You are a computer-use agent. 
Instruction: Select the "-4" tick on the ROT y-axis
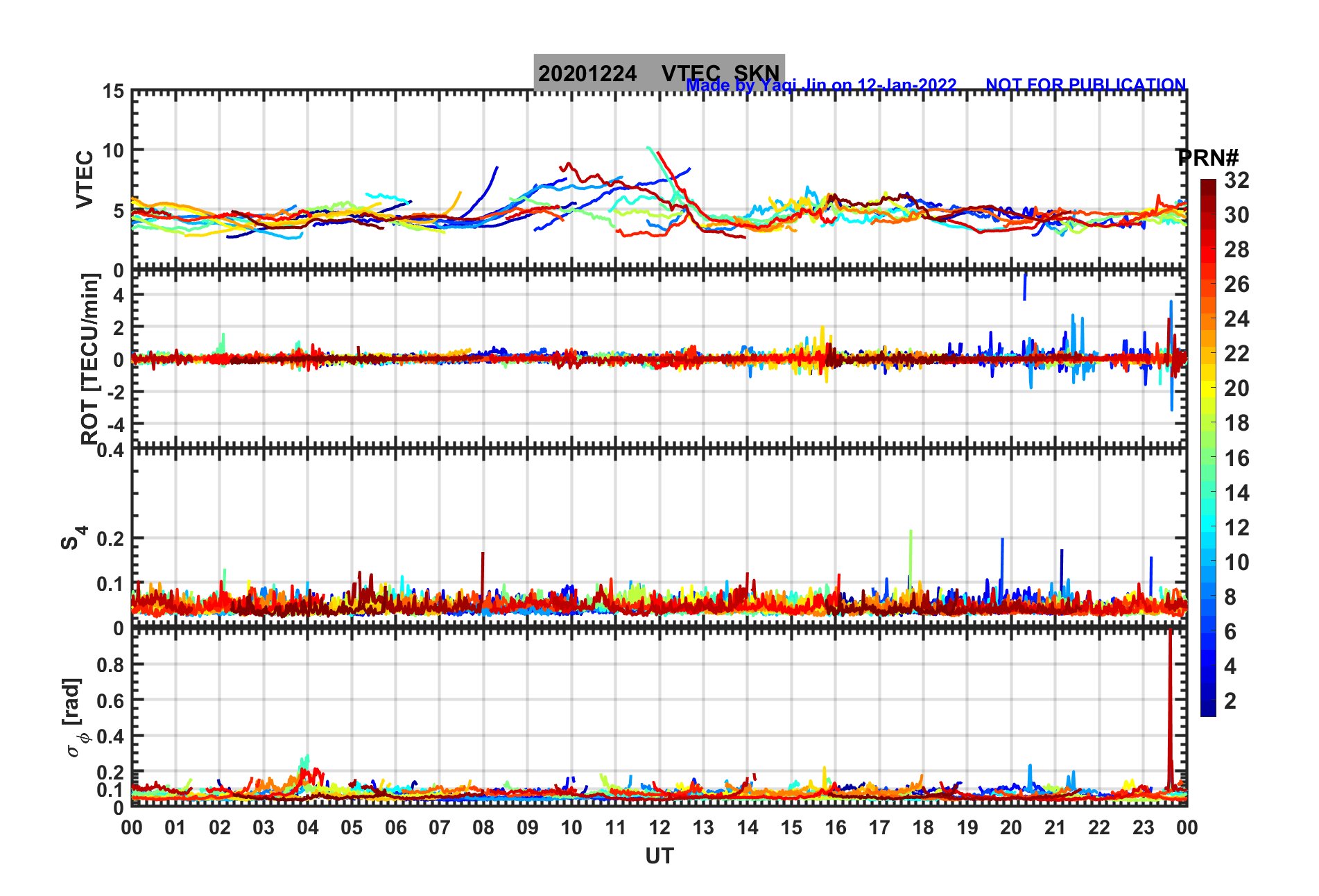115,424
